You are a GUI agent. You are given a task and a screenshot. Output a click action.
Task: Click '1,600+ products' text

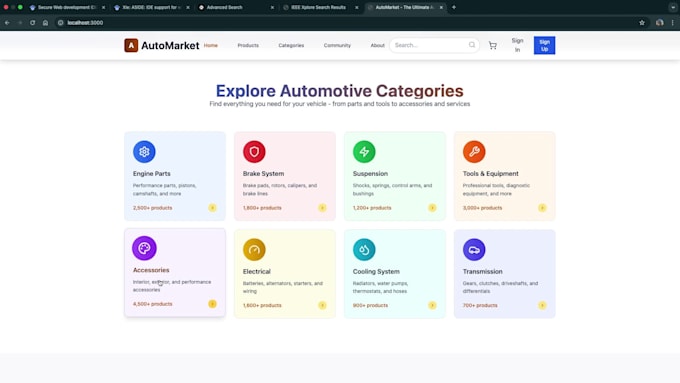tap(262, 305)
